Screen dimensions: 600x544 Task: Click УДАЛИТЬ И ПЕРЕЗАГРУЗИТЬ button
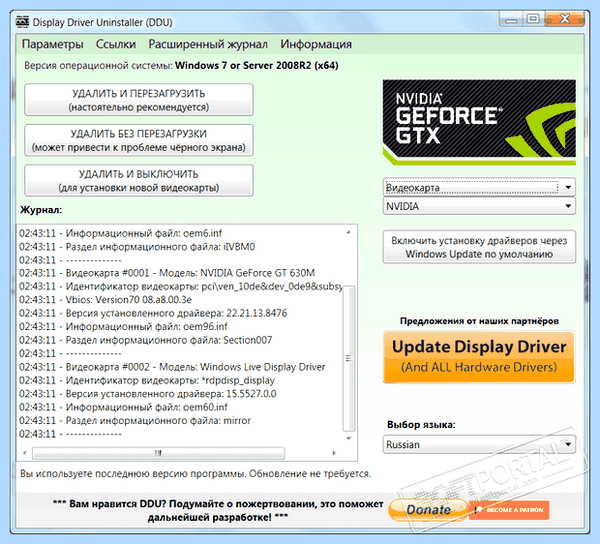pyautogui.click(x=139, y=100)
